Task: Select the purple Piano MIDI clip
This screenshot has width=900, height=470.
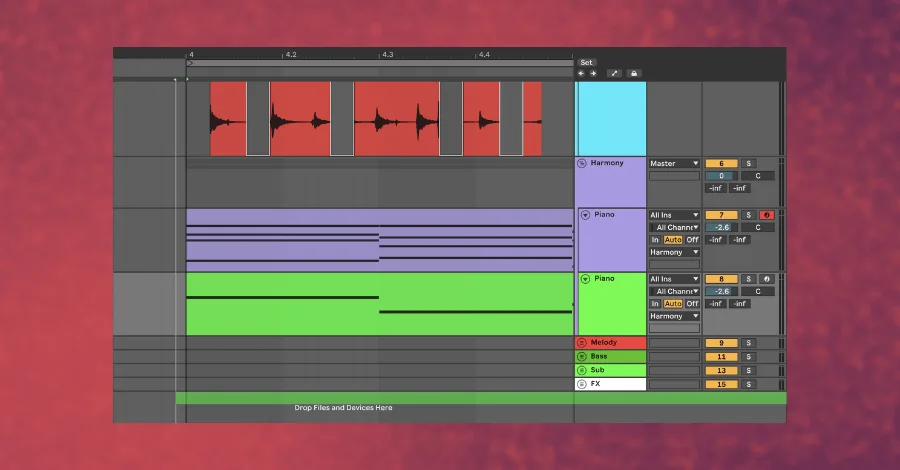Action: [379, 240]
